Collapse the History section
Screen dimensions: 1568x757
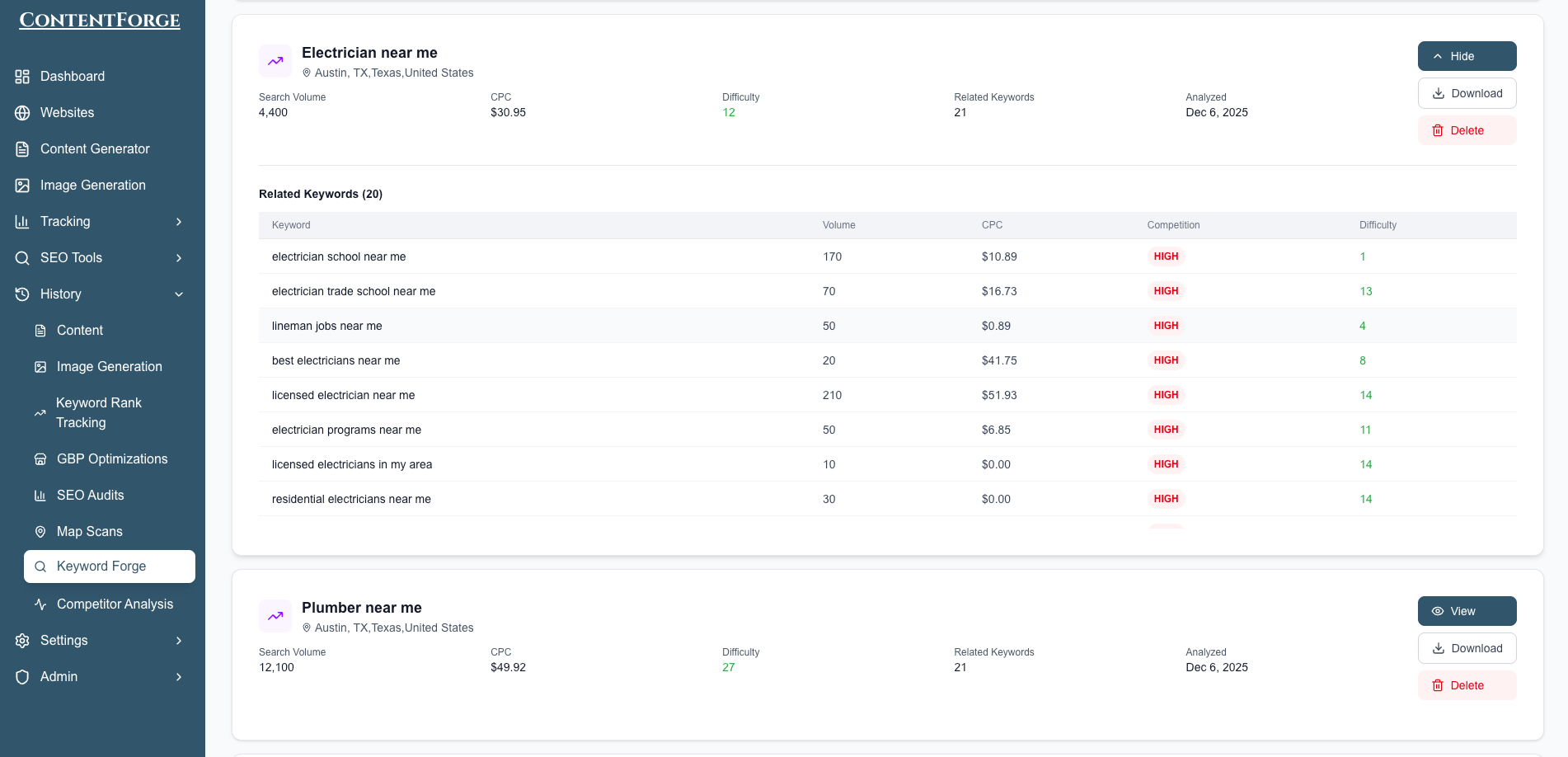click(x=179, y=294)
